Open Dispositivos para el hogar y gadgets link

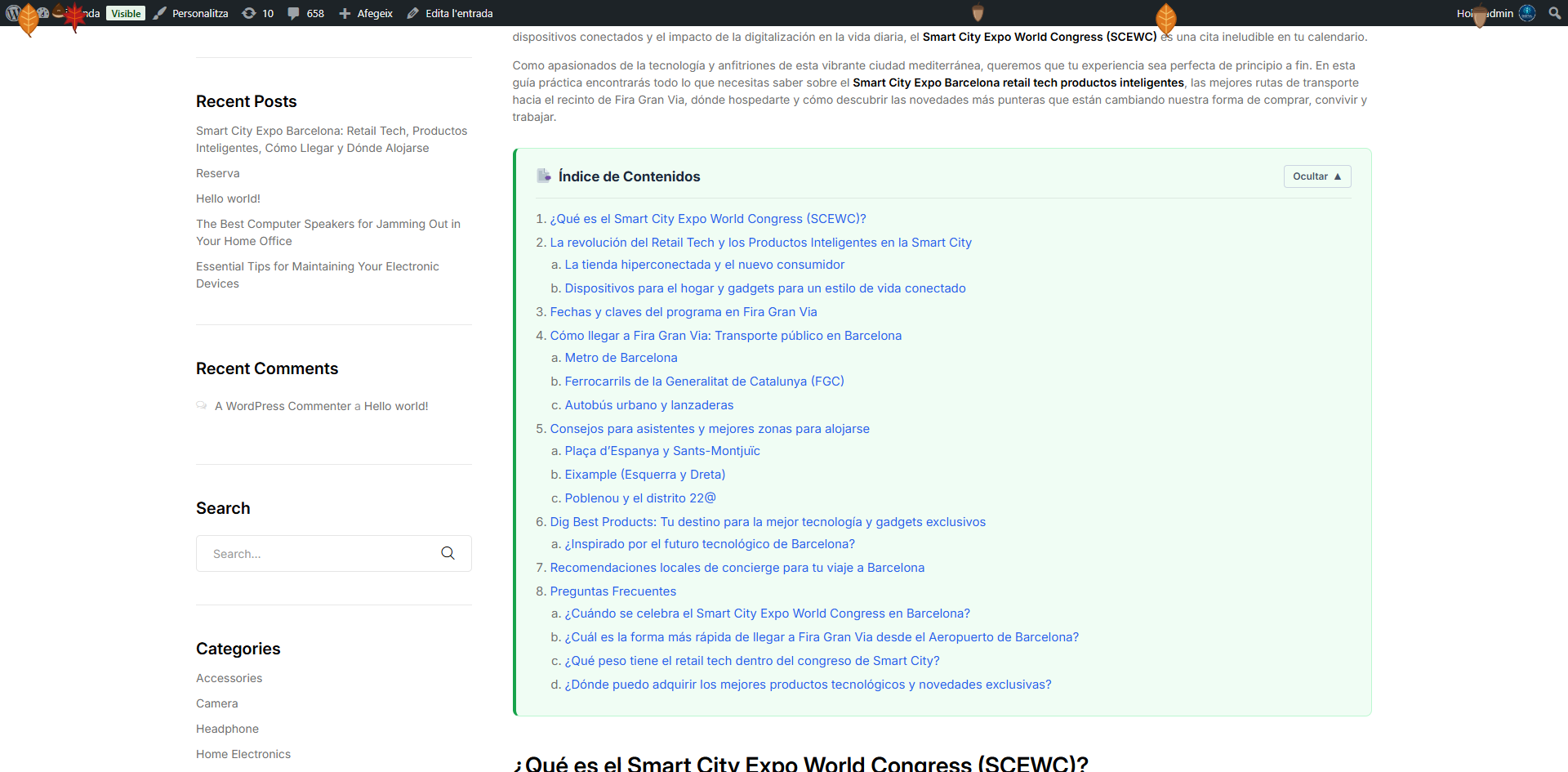tap(765, 288)
